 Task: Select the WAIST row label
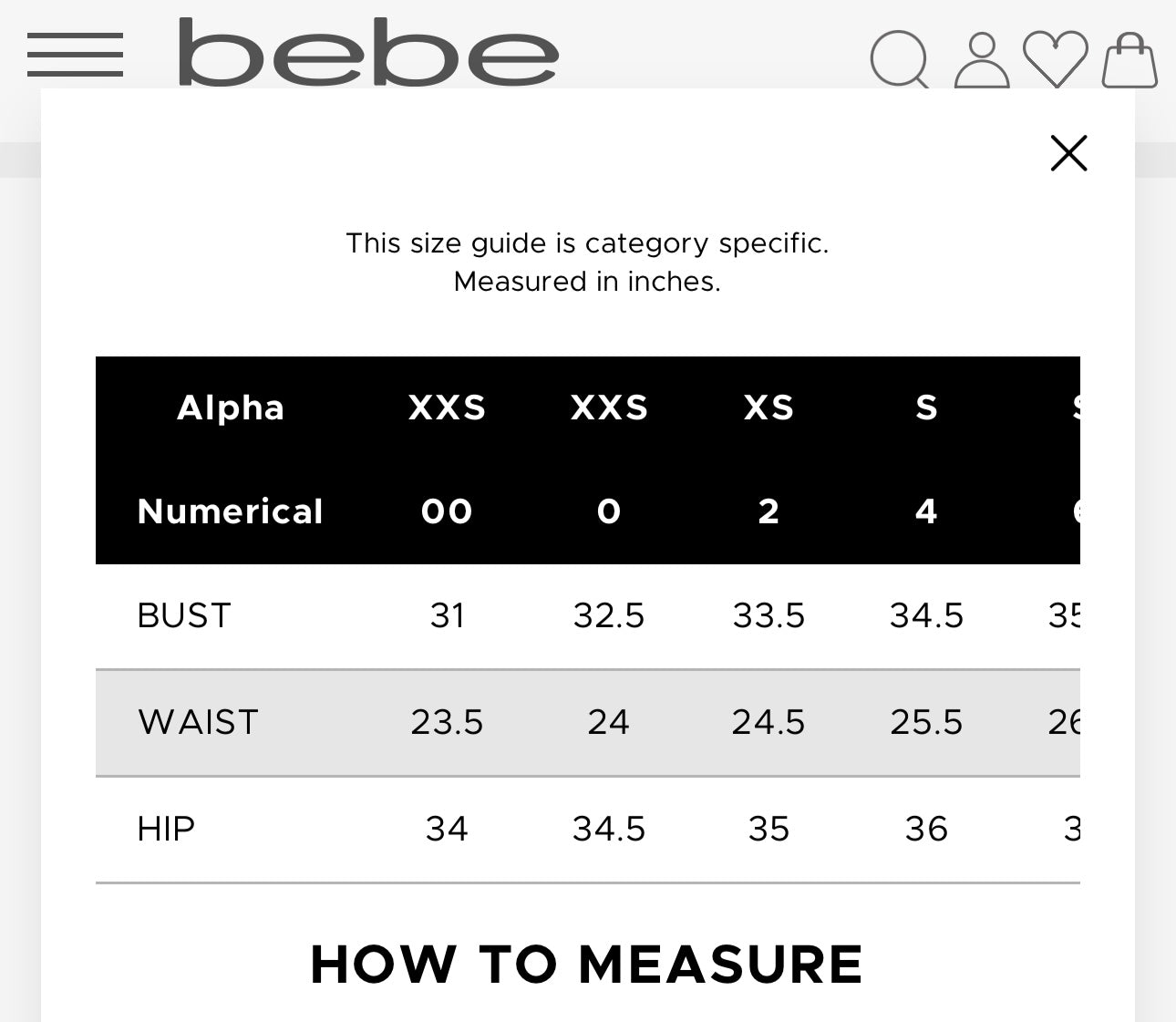198,722
